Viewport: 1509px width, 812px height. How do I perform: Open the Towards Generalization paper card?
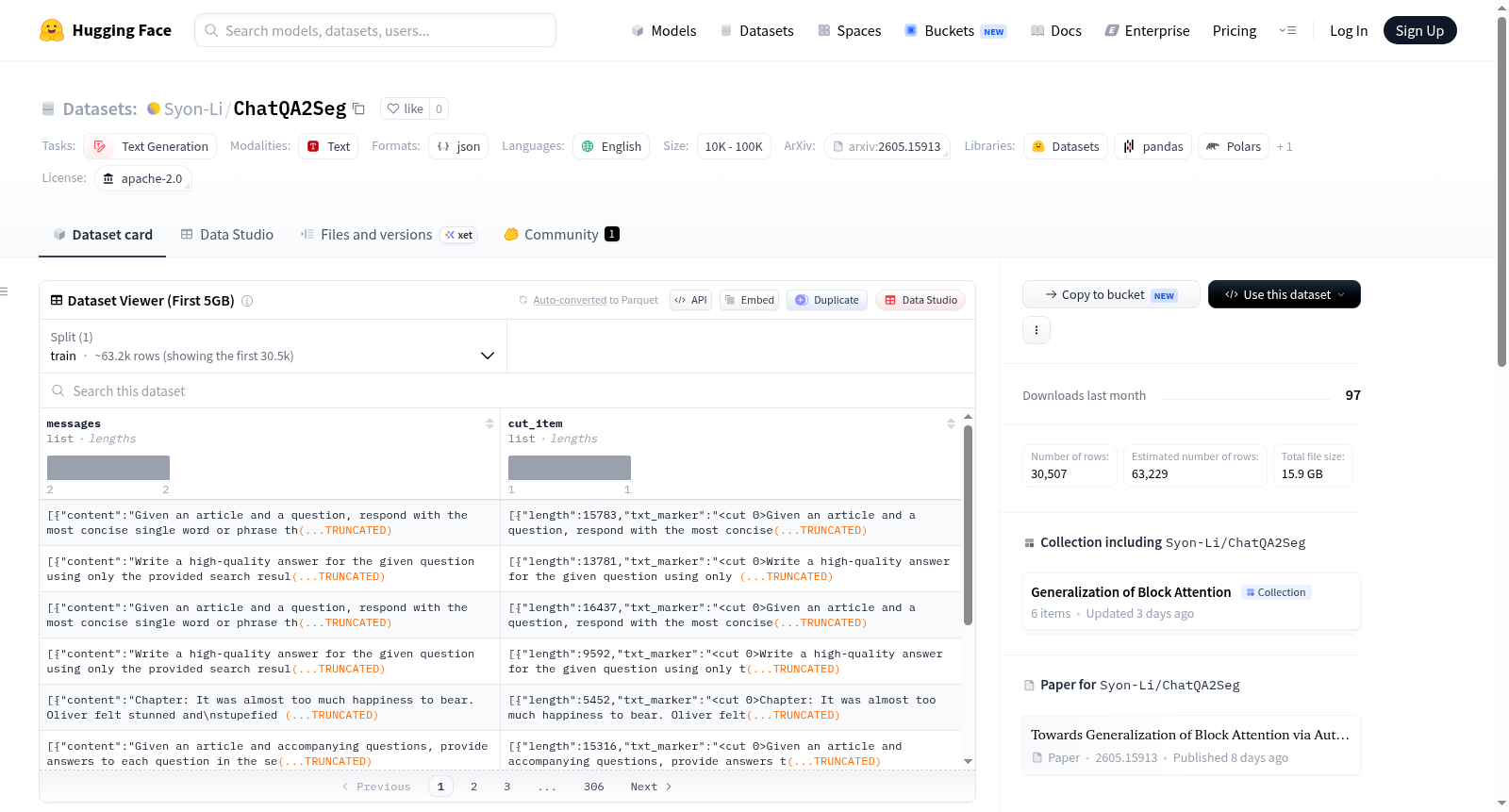coord(1191,745)
